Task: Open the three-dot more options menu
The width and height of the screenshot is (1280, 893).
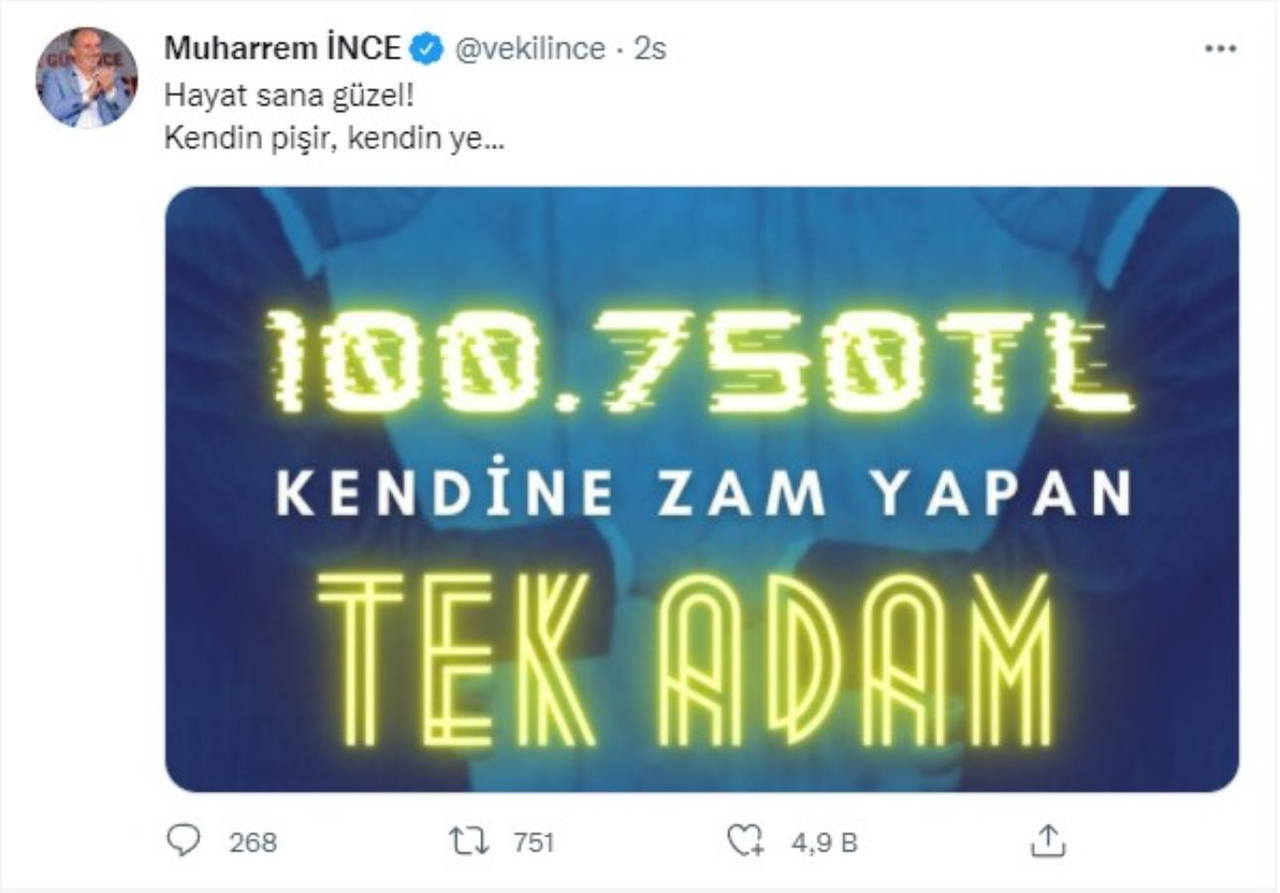Action: pyautogui.click(x=1220, y=49)
